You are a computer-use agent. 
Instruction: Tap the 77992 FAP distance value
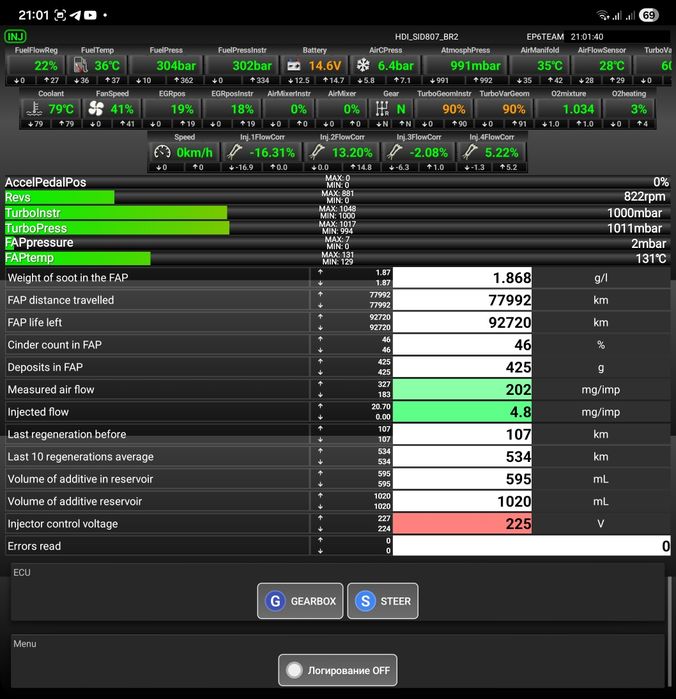tap(462, 300)
